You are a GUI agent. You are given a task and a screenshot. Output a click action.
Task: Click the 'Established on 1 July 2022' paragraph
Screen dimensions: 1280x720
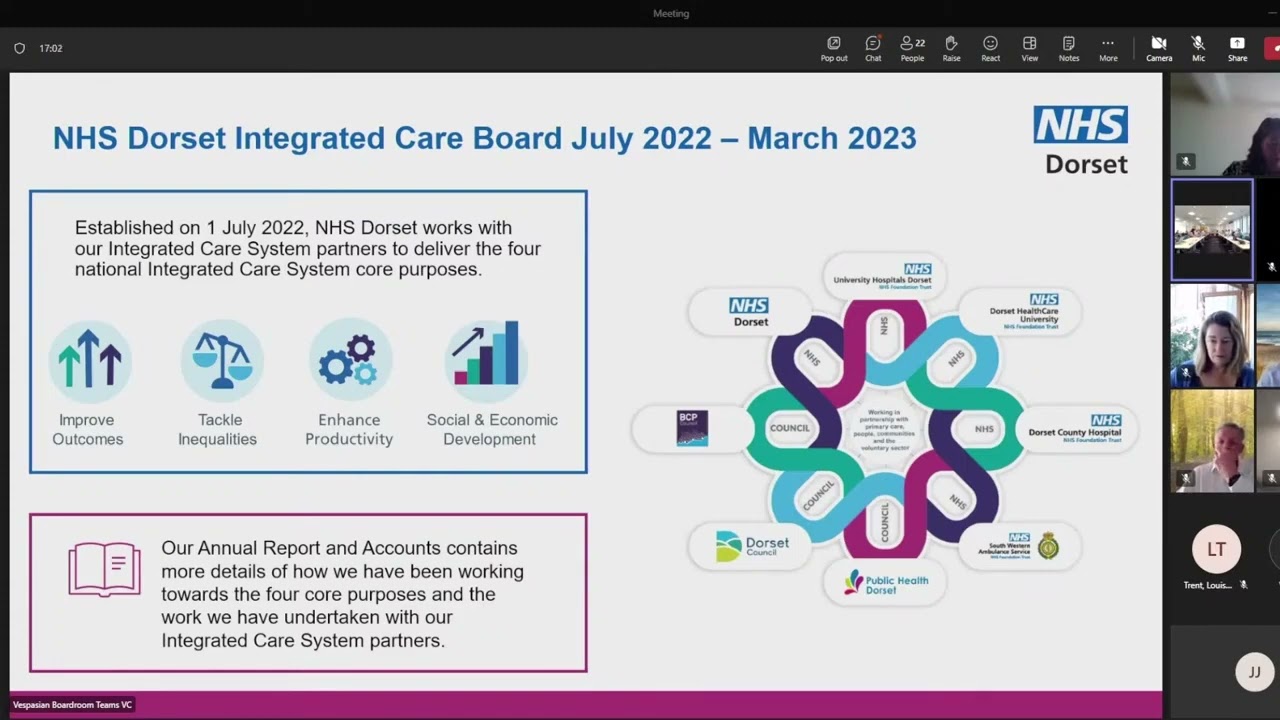click(308, 249)
